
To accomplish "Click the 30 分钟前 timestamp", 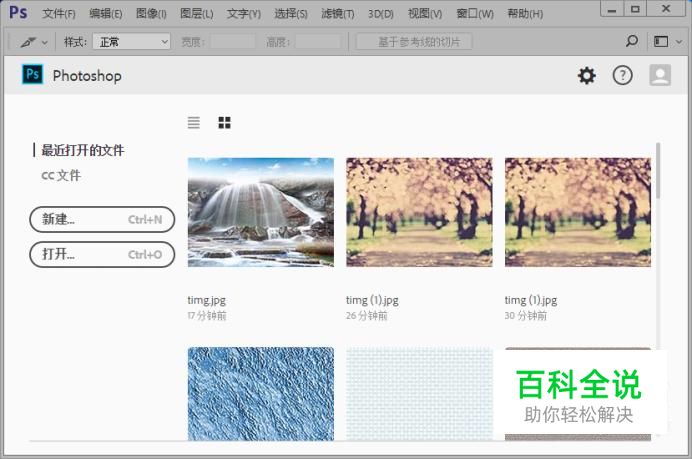I will click(526, 316).
